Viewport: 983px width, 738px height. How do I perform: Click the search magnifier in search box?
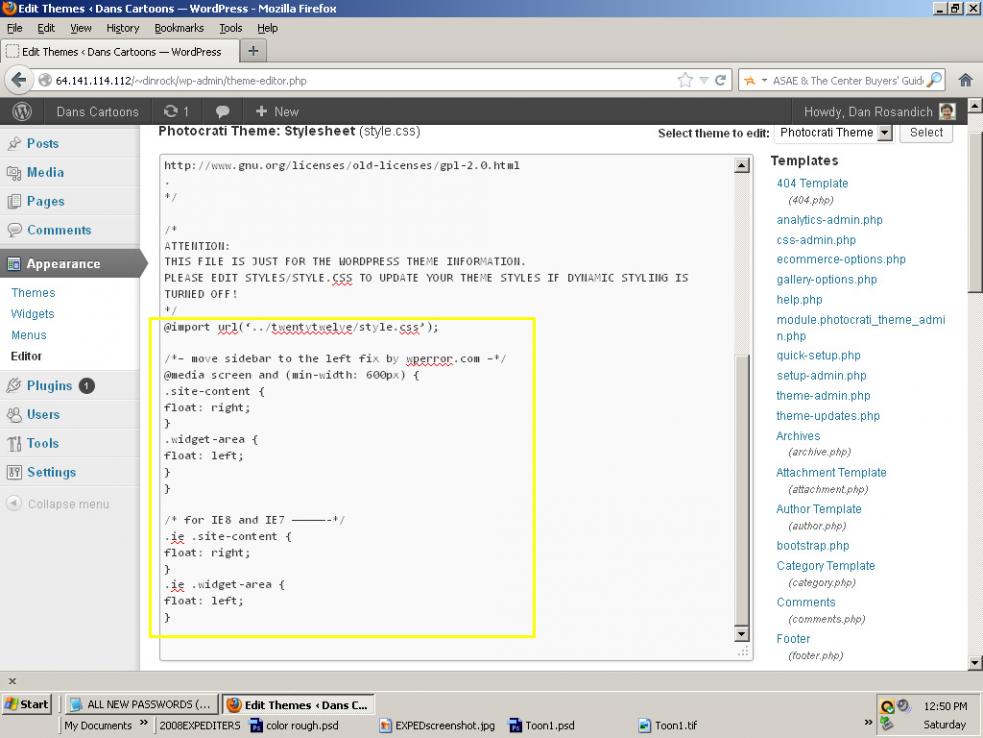[934, 80]
